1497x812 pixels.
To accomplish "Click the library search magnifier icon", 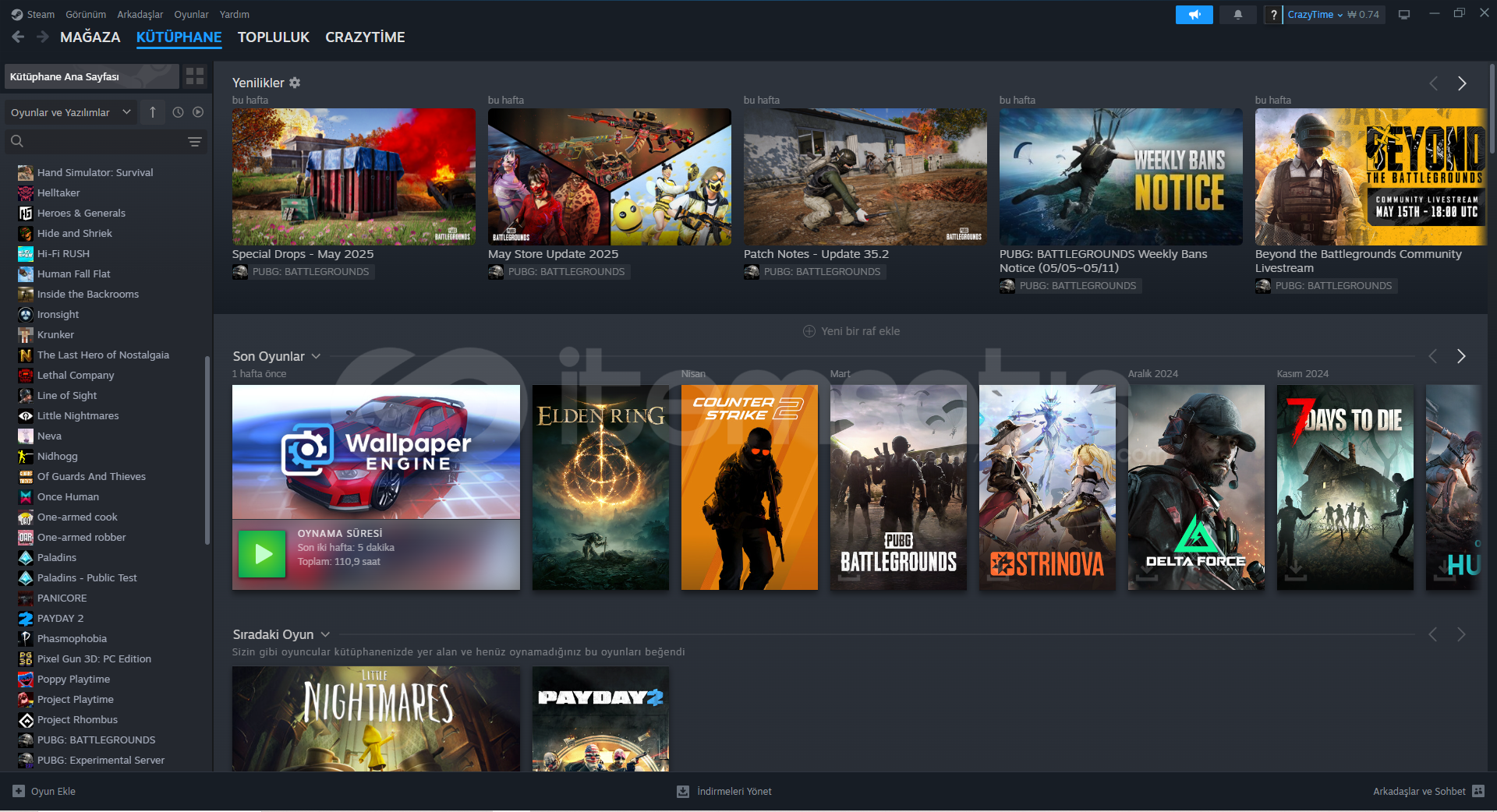I will pyautogui.click(x=17, y=141).
